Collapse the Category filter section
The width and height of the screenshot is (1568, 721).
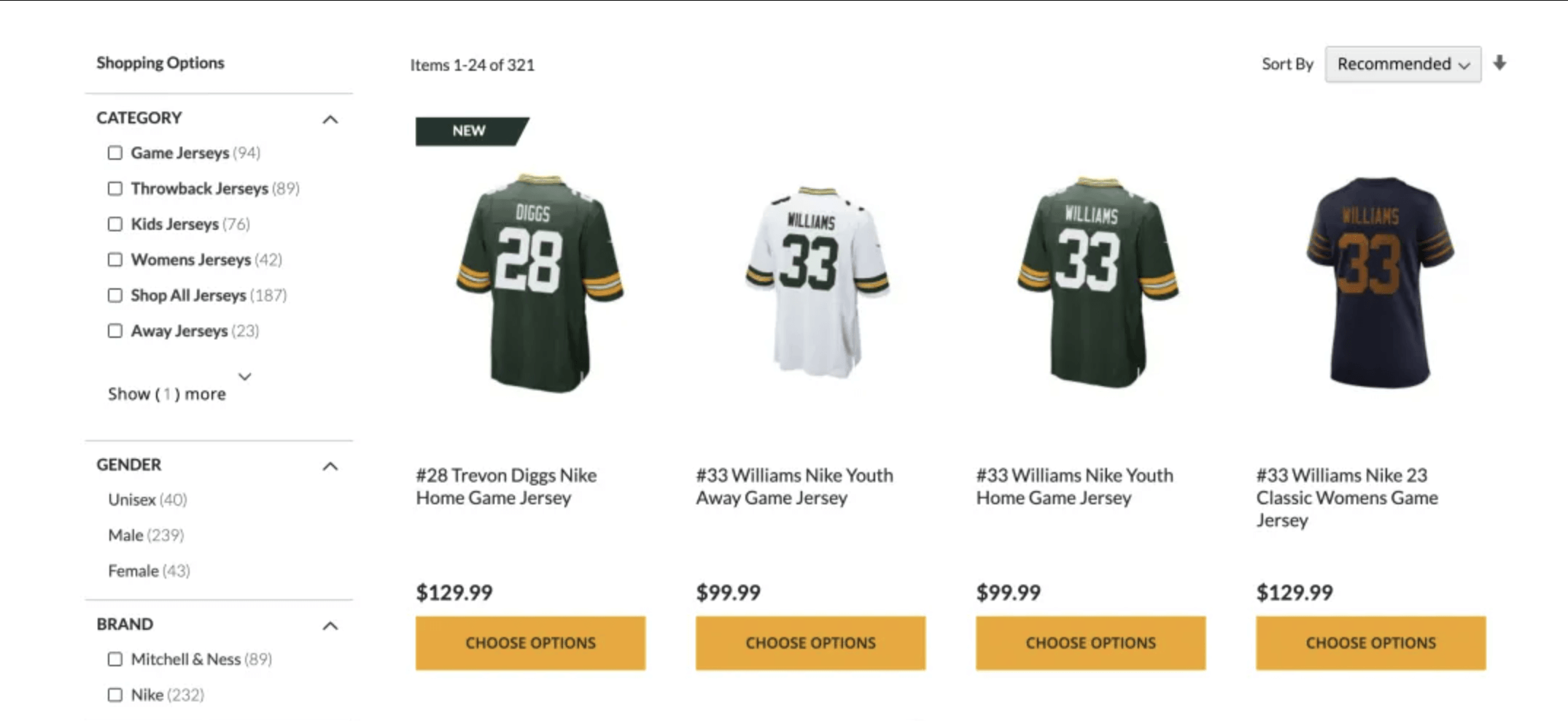(330, 119)
